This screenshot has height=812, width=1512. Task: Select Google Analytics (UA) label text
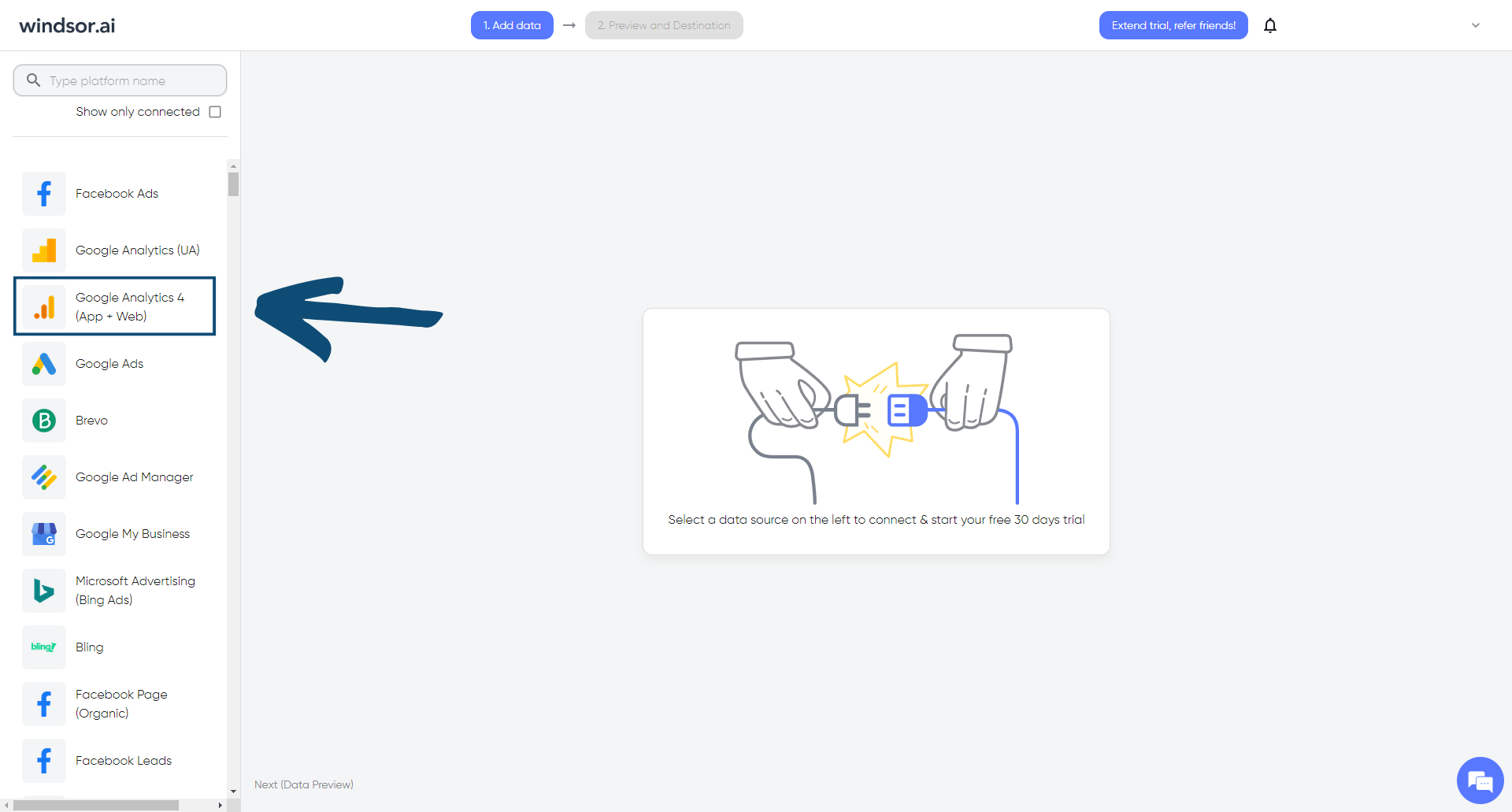(138, 250)
